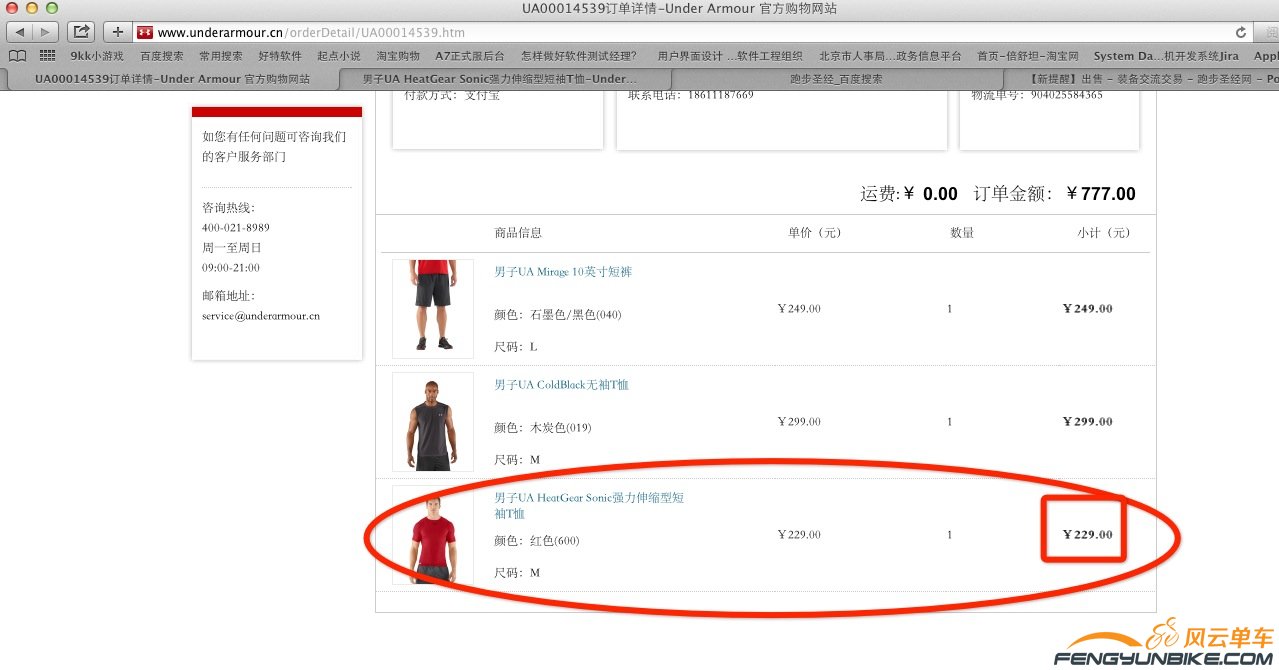Open the reading list book icon
The image size is (1279, 670).
click(x=20, y=56)
